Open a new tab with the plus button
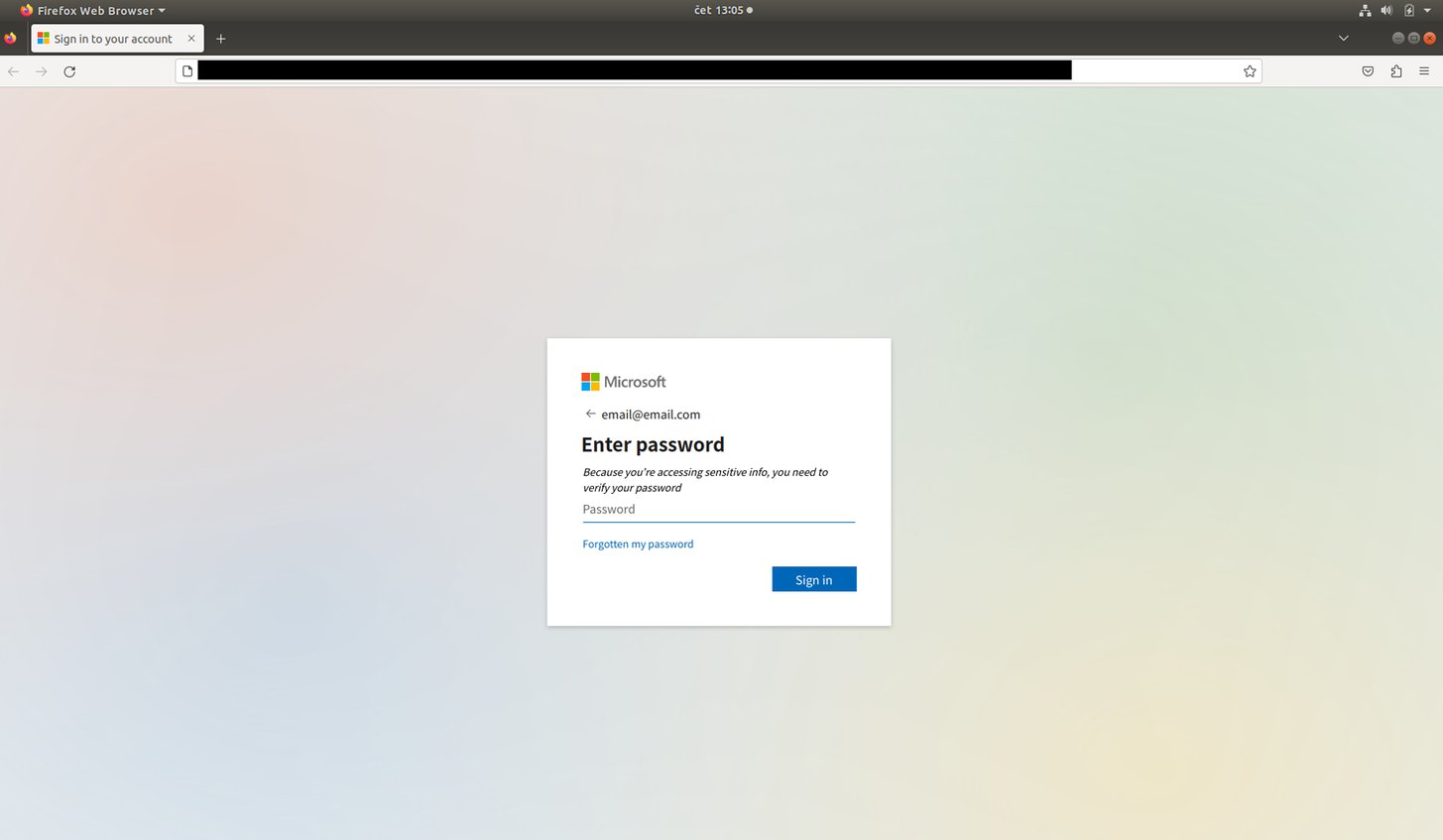Viewport: 1443px width, 840px height. pos(220,39)
